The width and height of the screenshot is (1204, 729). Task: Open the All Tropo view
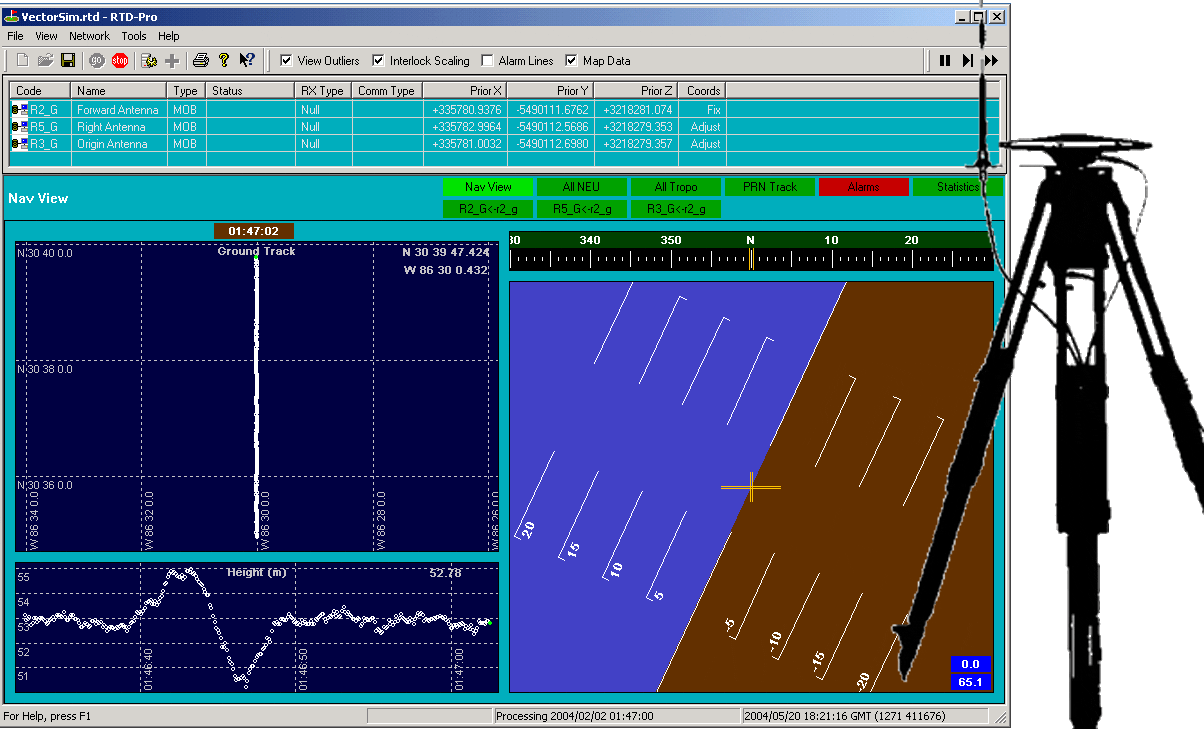click(676, 187)
